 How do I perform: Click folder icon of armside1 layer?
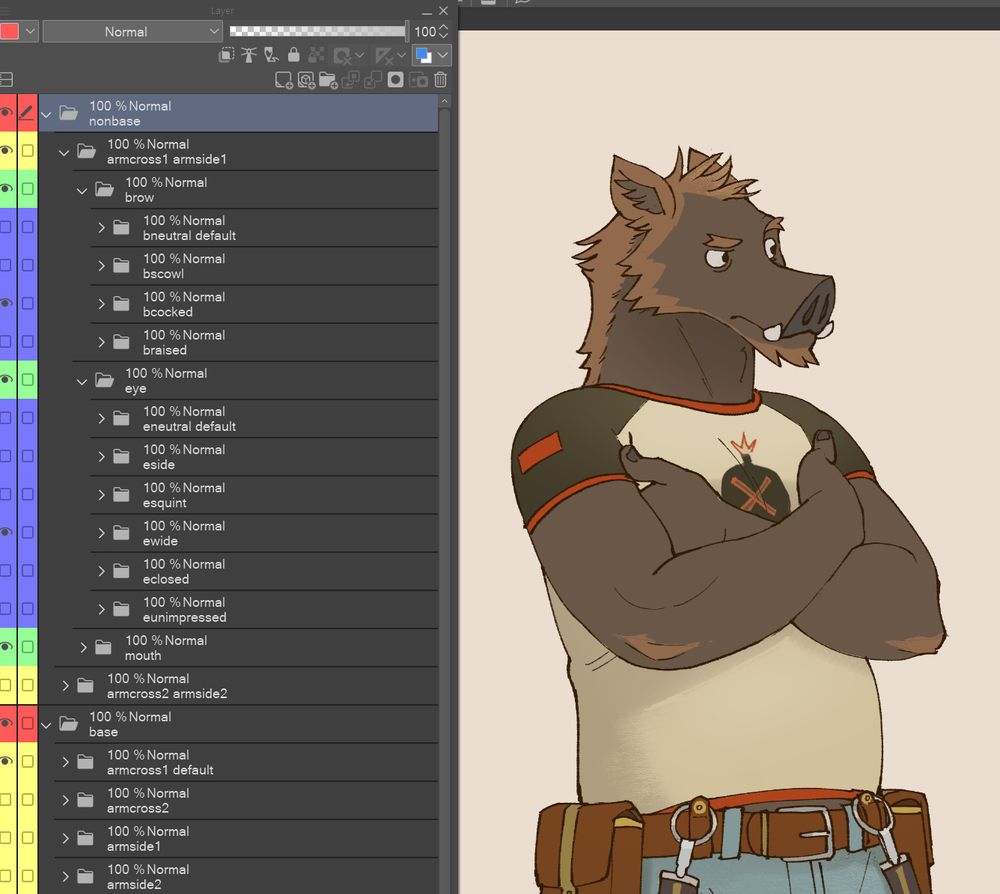click(x=85, y=839)
